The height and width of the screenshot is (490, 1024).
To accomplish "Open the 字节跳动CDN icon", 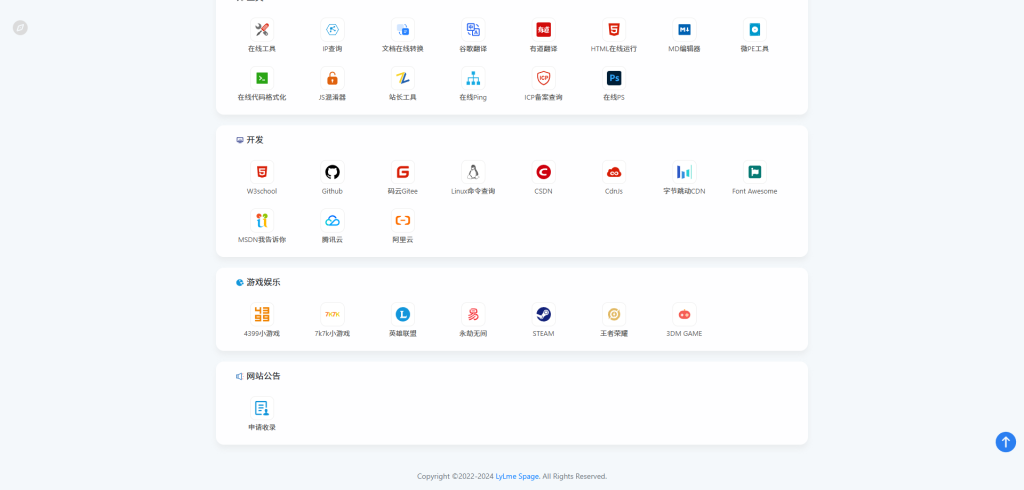I will coord(684,172).
